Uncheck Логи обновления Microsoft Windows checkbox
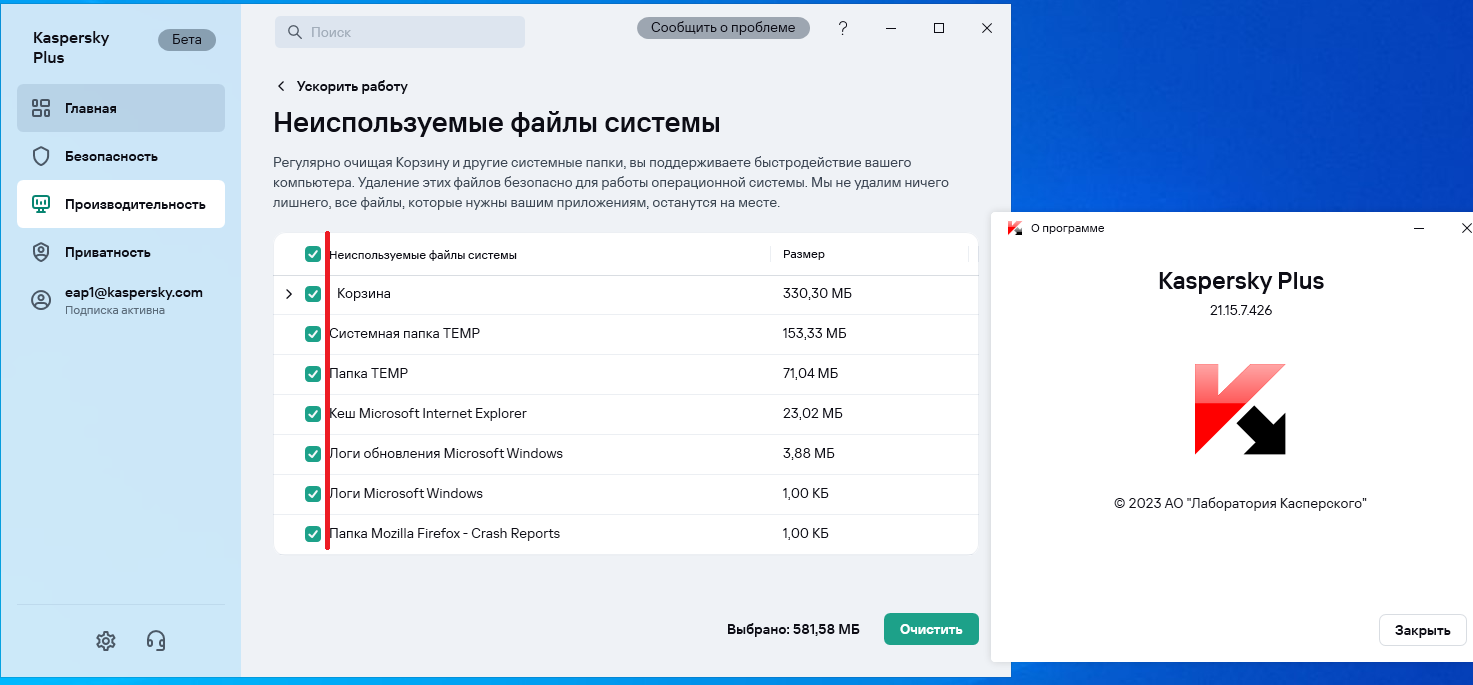Image resolution: width=1473 pixels, height=685 pixels. pos(313,454)
